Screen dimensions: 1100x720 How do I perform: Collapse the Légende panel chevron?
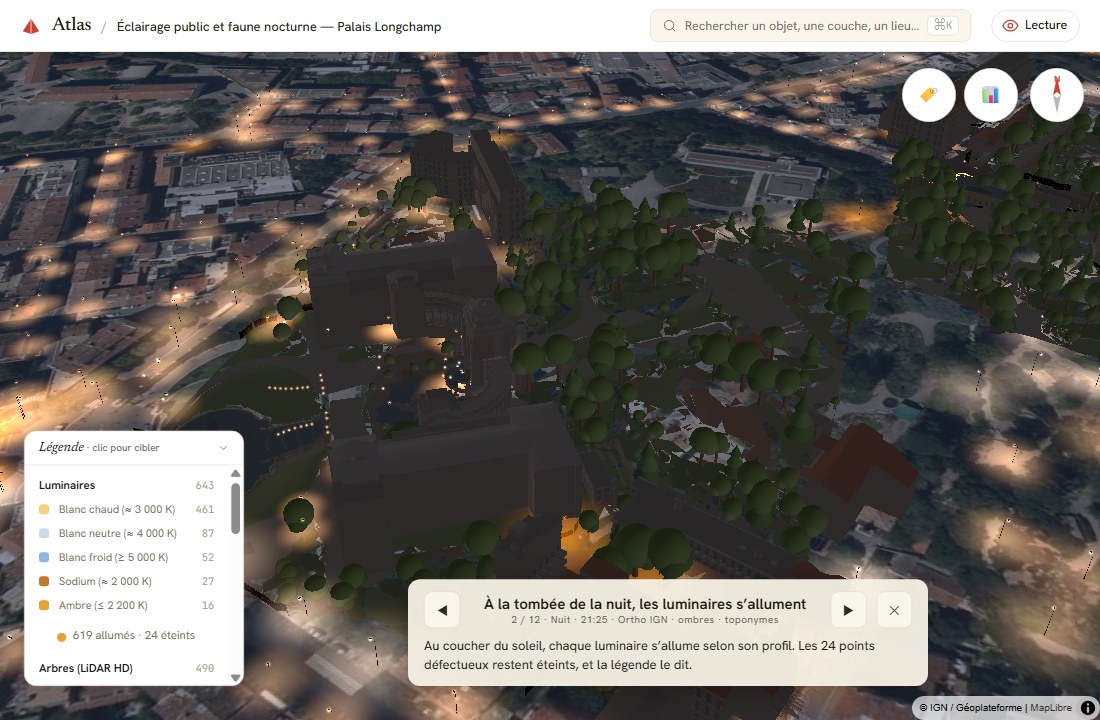coord(223,448)
